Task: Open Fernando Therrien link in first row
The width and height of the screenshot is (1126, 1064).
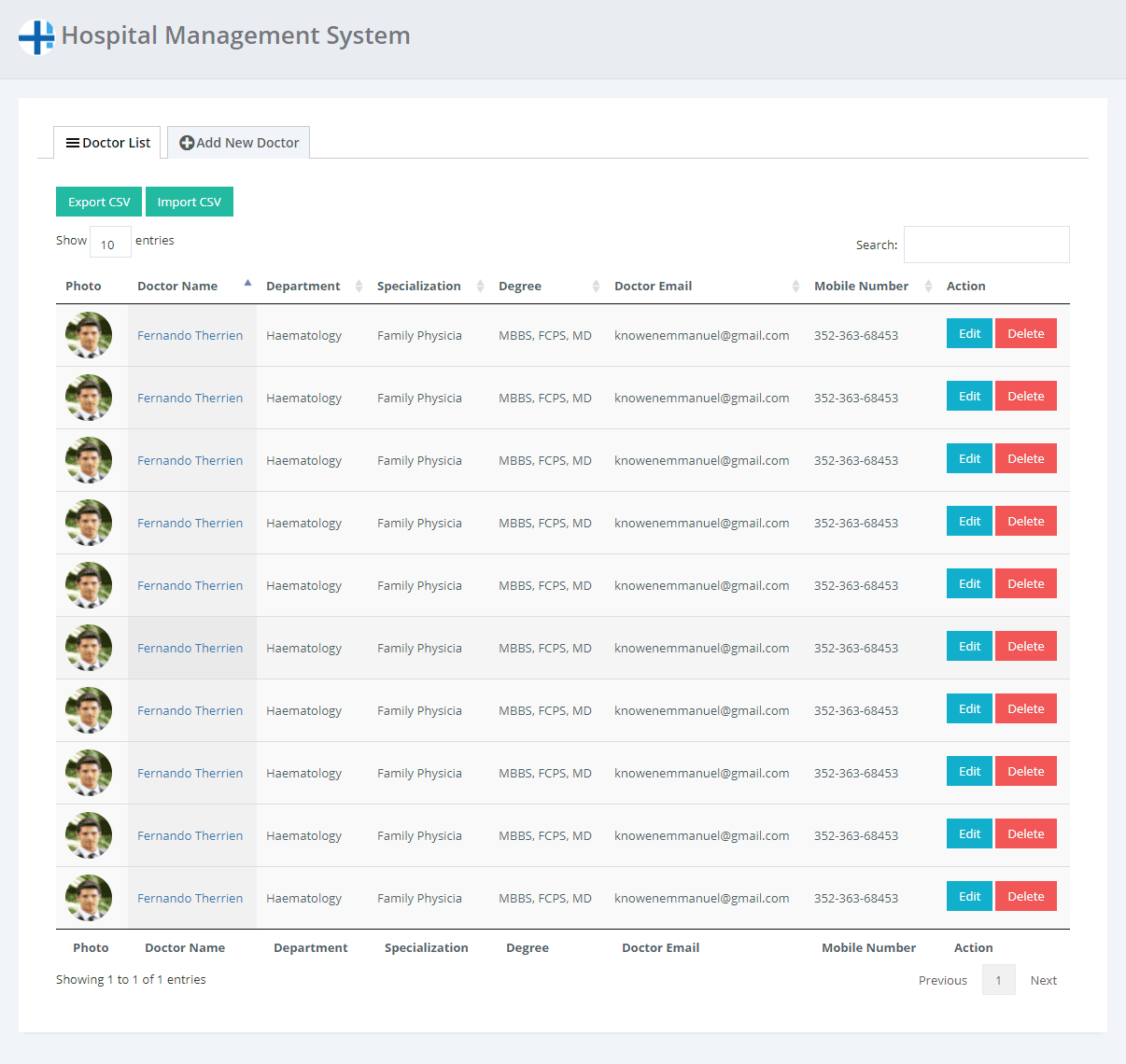Action: coord(190,336)
